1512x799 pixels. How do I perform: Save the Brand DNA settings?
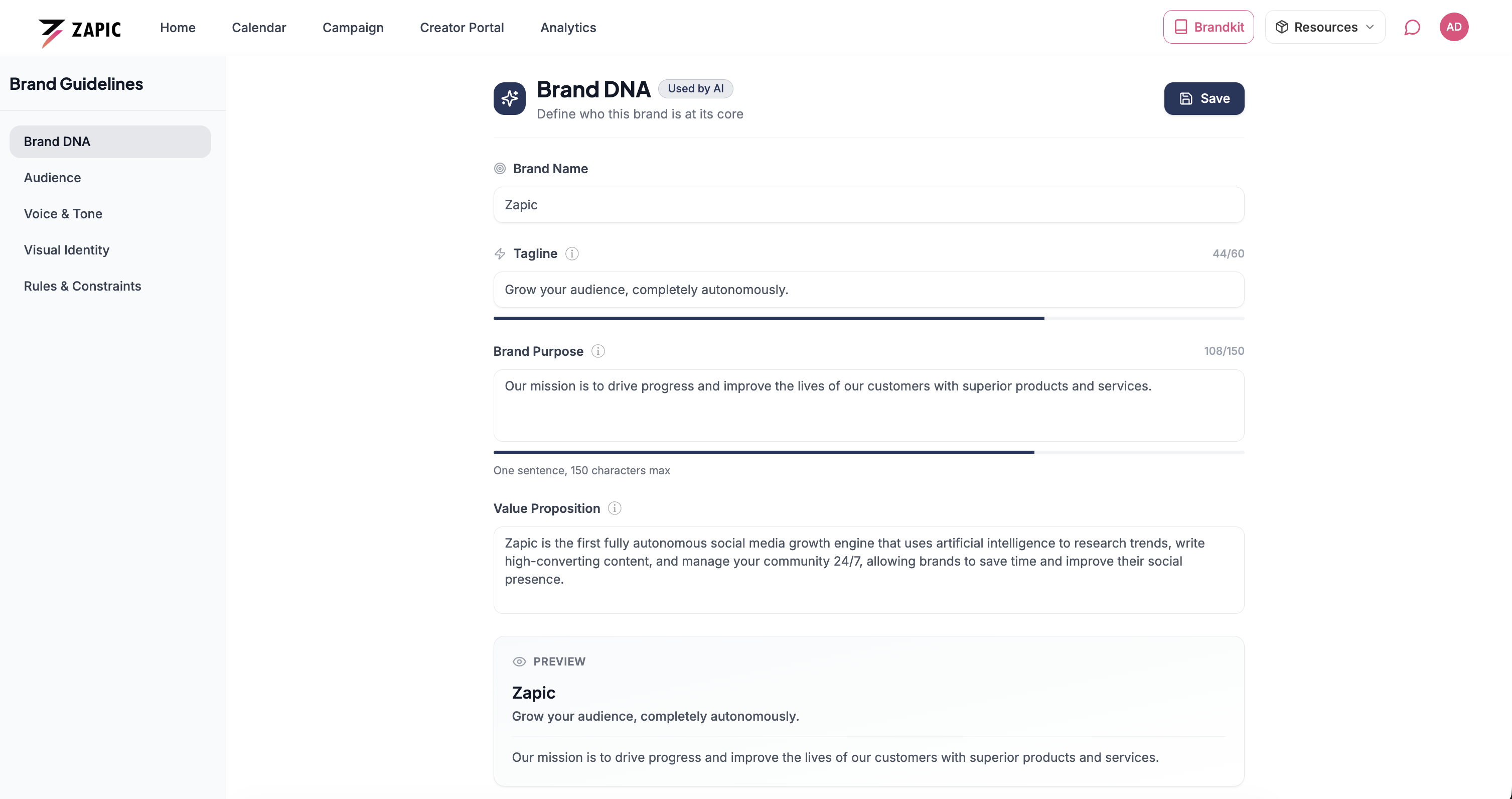[x=1203, y=99]
